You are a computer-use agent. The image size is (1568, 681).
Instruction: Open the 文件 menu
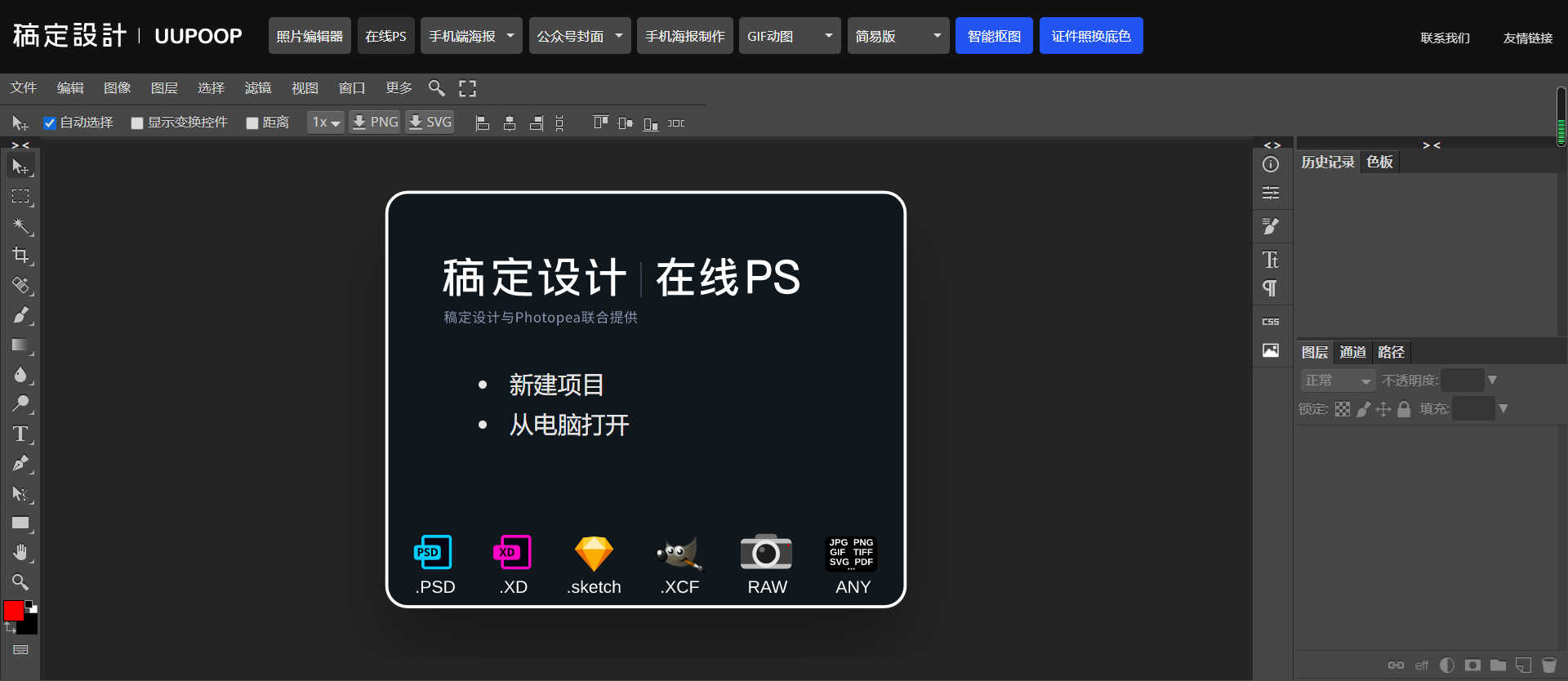(x=23, y=88)
